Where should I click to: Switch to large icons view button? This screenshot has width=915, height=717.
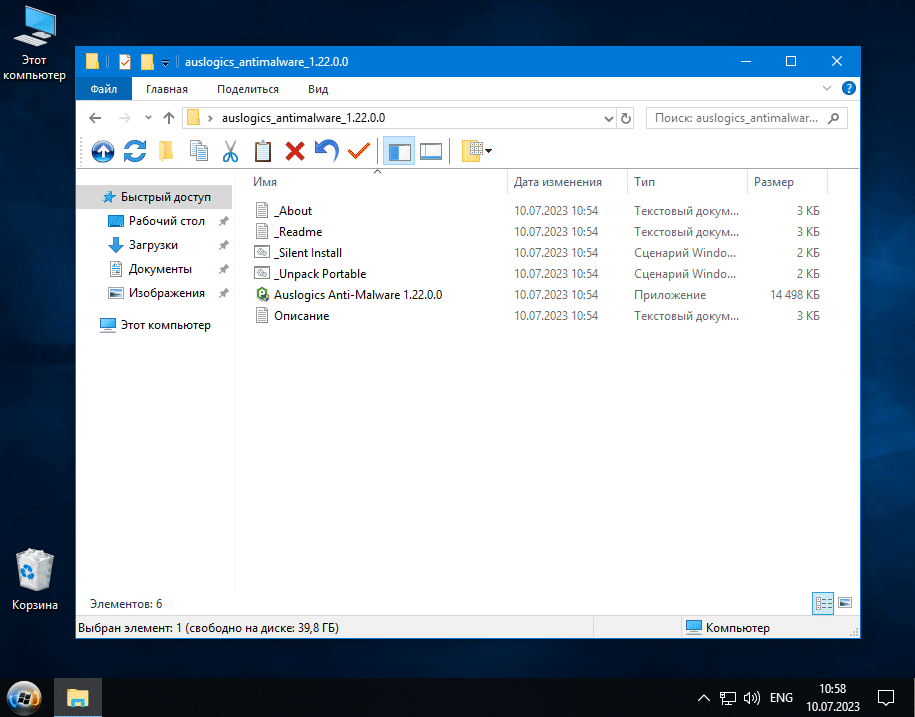coord(845,603)
